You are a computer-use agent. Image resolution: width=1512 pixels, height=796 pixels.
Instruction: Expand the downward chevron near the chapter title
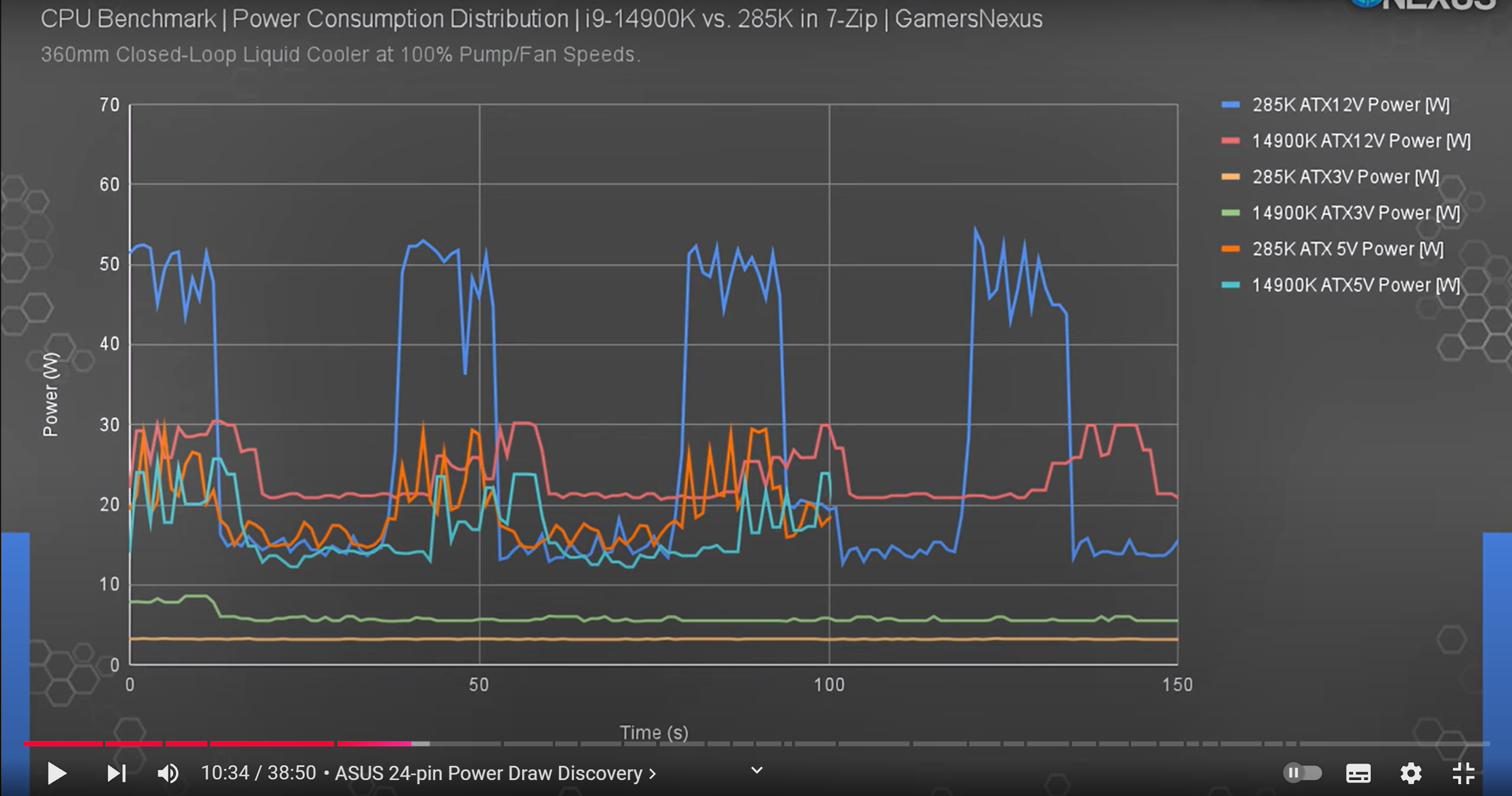(x=757, y=770)
